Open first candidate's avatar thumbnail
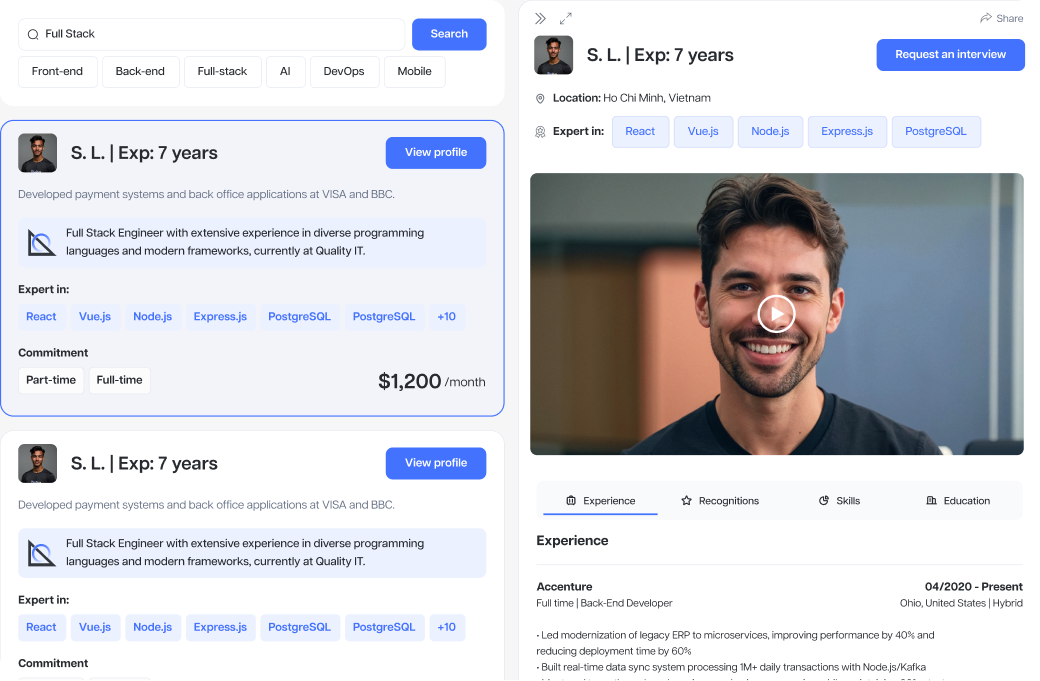The height and width of the screenshot is (681, 1040). (x=37, y=153)
